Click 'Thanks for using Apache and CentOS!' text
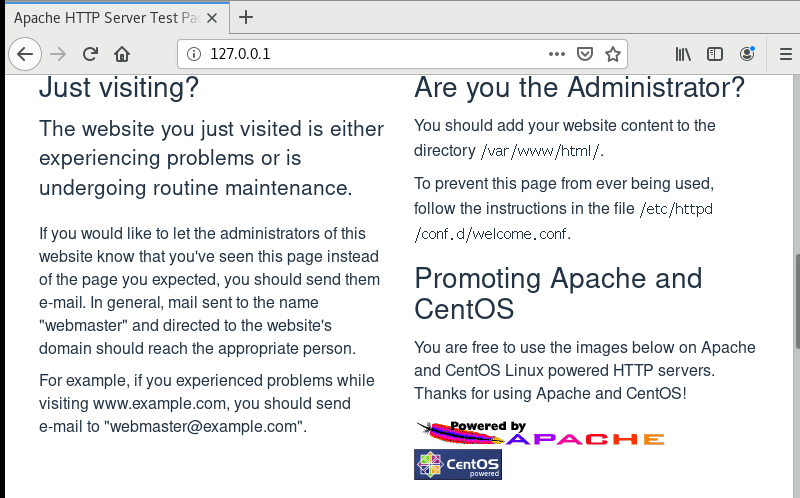The width and height of the screenshot is (800, 498). [x=550, y=393]
